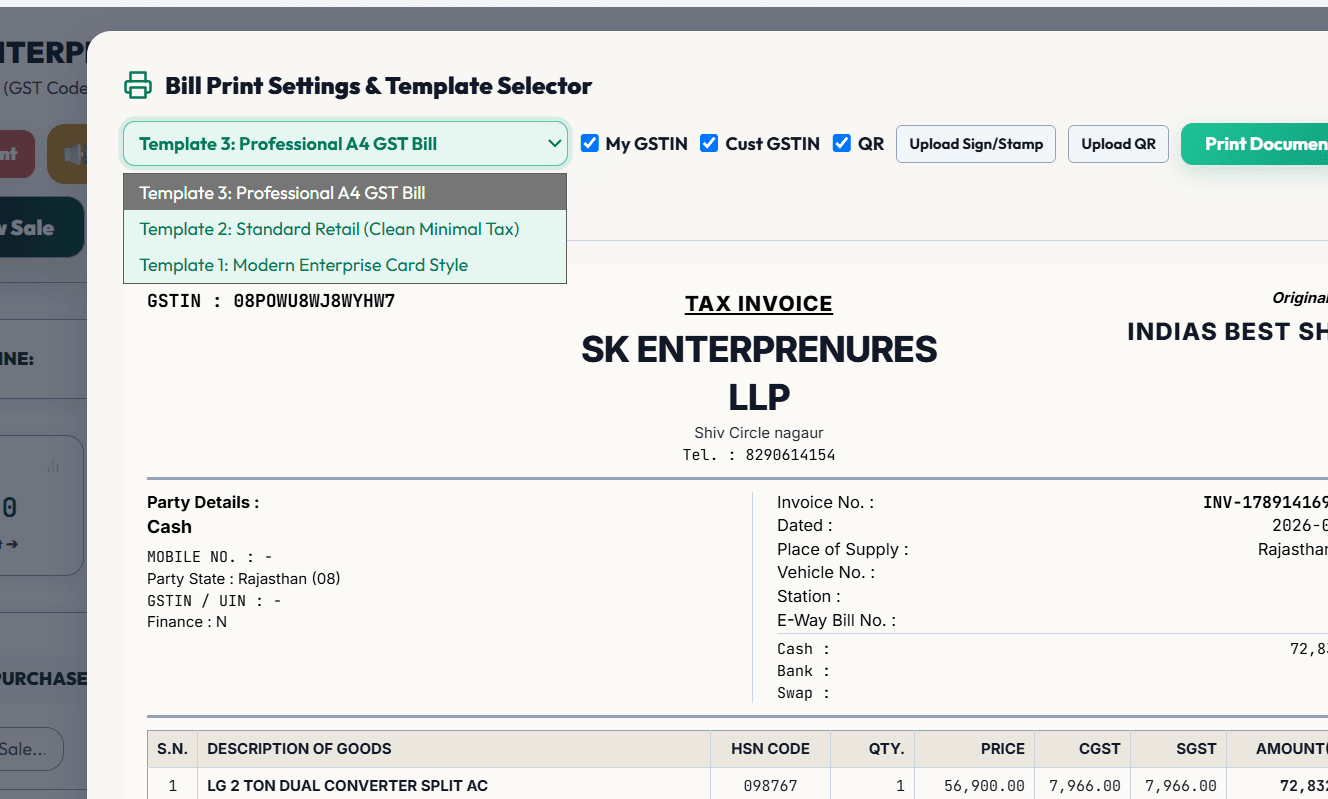
Task: Click Party State : Rajasthan (08) line
Action: click(244, 579)
